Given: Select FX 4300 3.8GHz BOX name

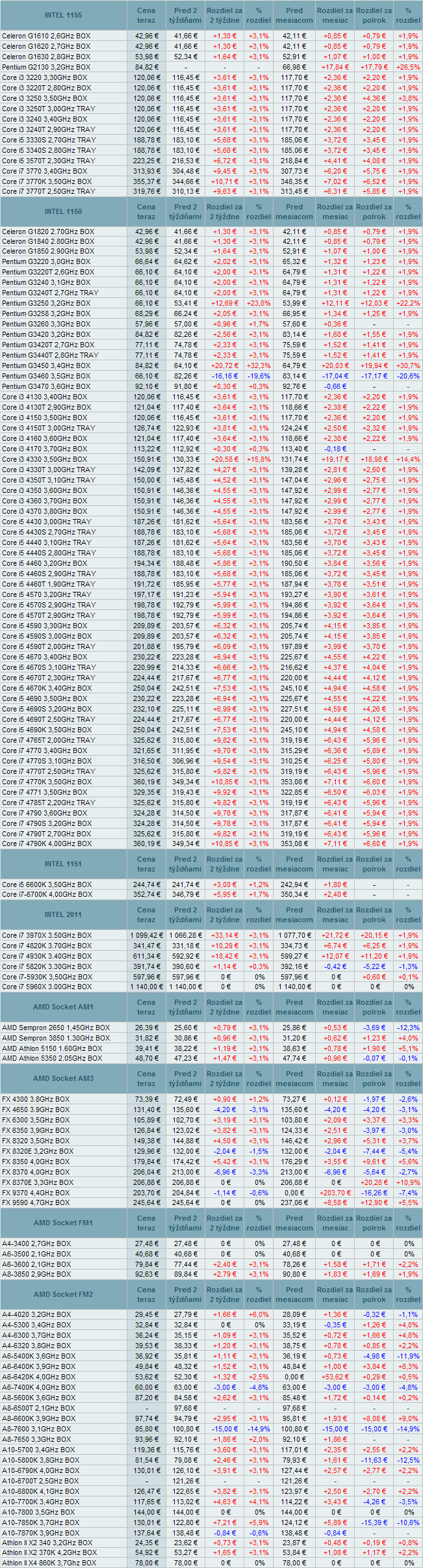Looking at the screenshot, I should 36,1099.
